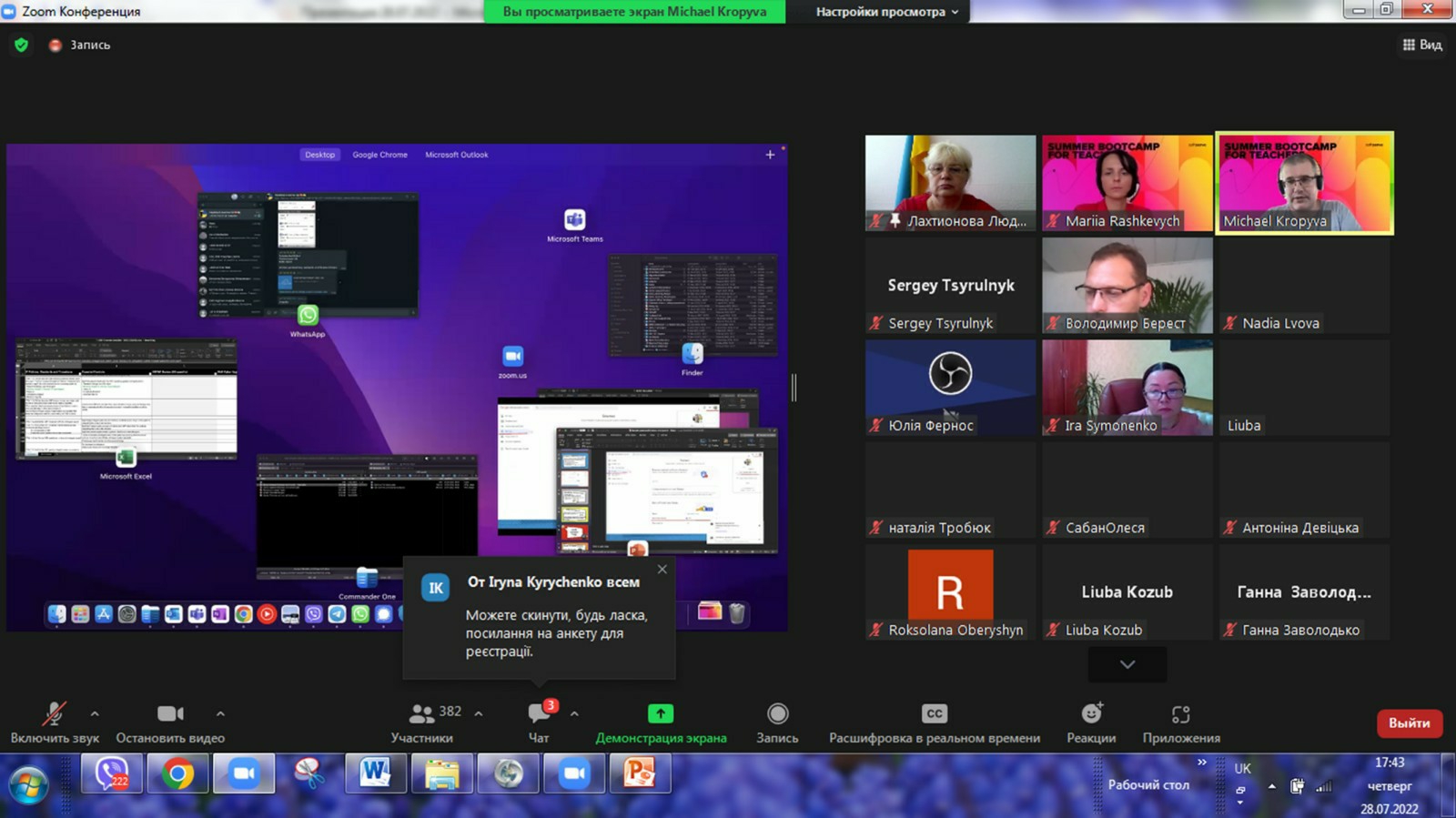Select Michael Kropyva's video thumbnail

click(1304, 183)
